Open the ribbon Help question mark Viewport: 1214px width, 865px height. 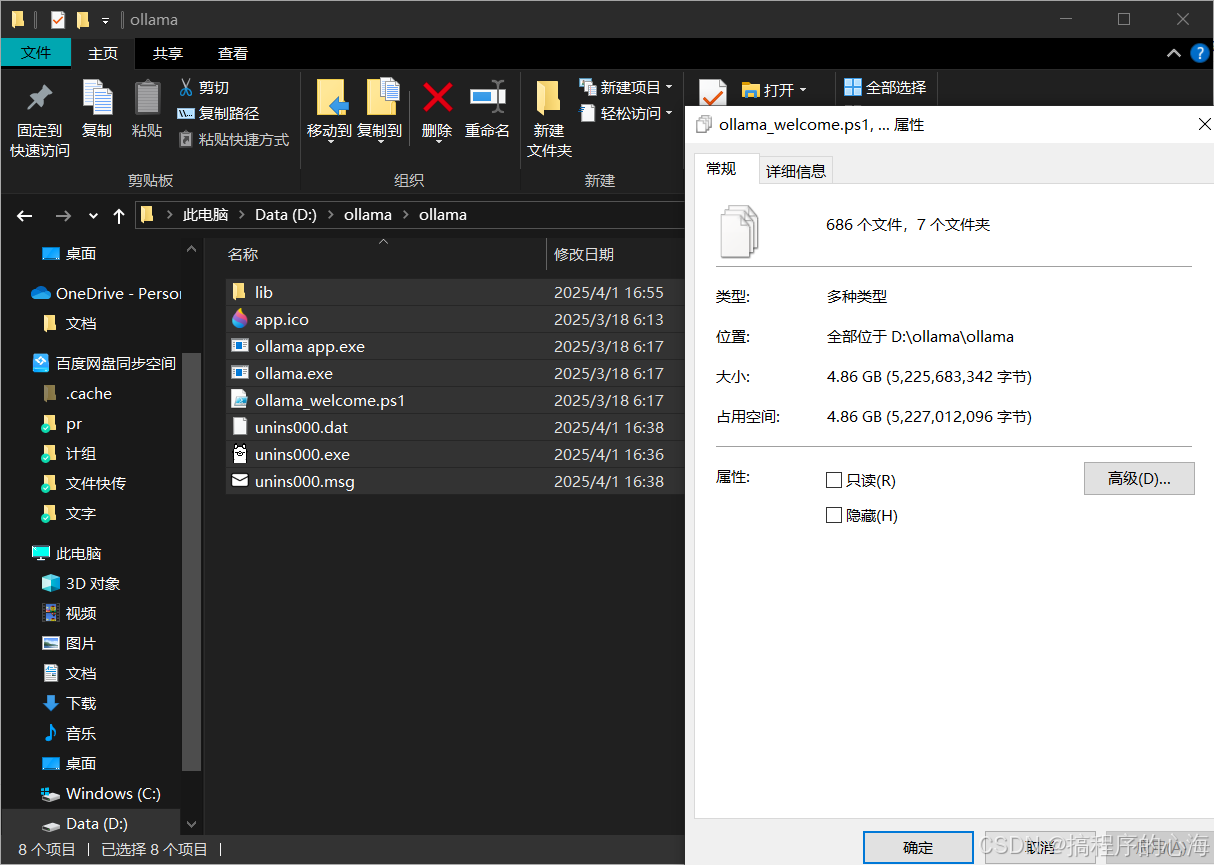pyautogui.click(x=1200, y=53)
